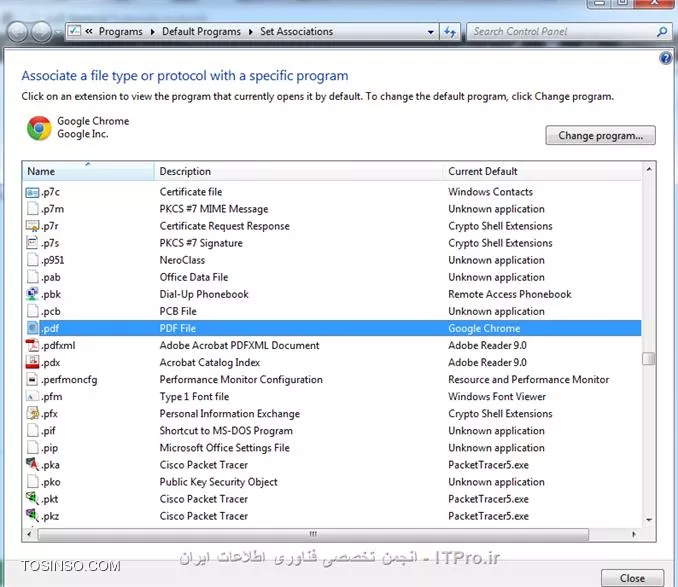678x587 pixels.
Task: Go forward with the Forward arrow button
Action: (x=42, y=32)
